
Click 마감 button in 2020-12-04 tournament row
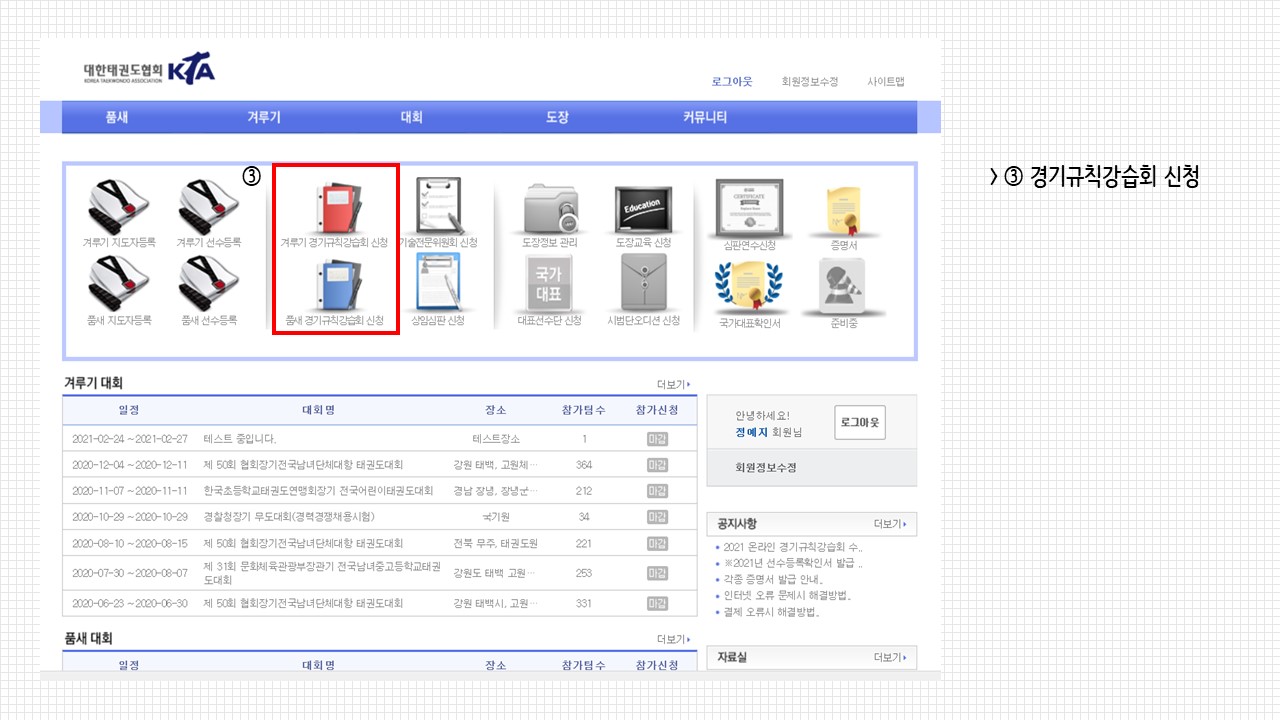657,465
